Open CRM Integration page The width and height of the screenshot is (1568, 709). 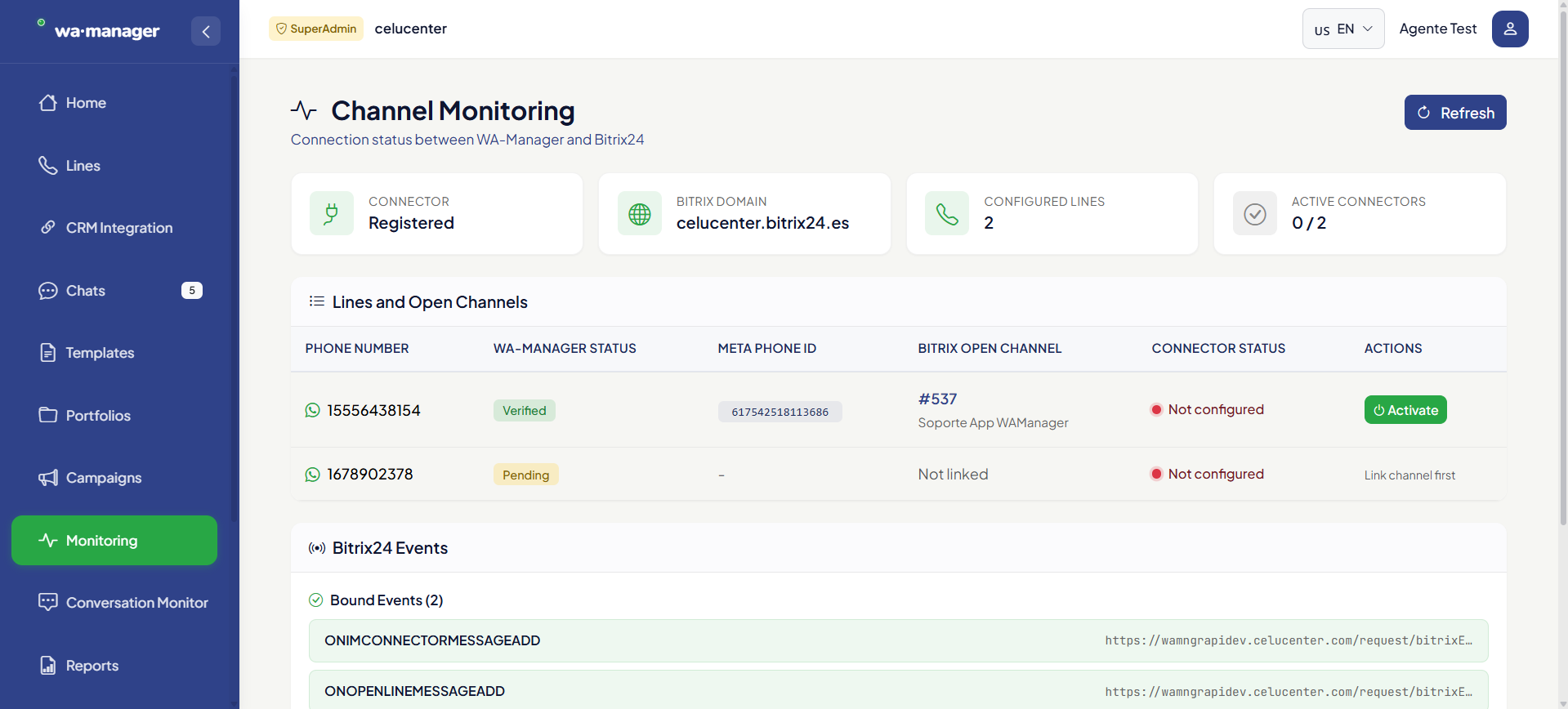pos(114,228)
